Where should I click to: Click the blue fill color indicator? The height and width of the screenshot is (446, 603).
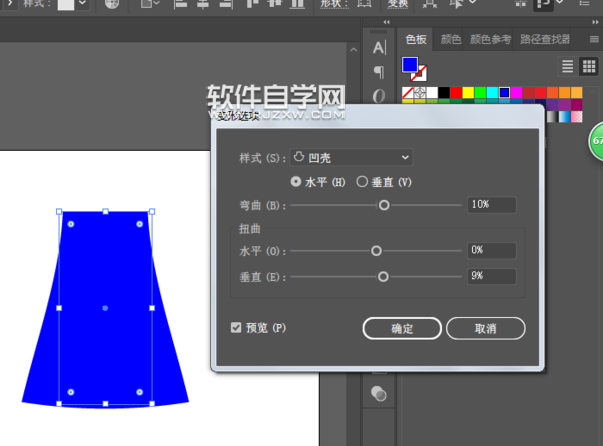pos(410,65)
